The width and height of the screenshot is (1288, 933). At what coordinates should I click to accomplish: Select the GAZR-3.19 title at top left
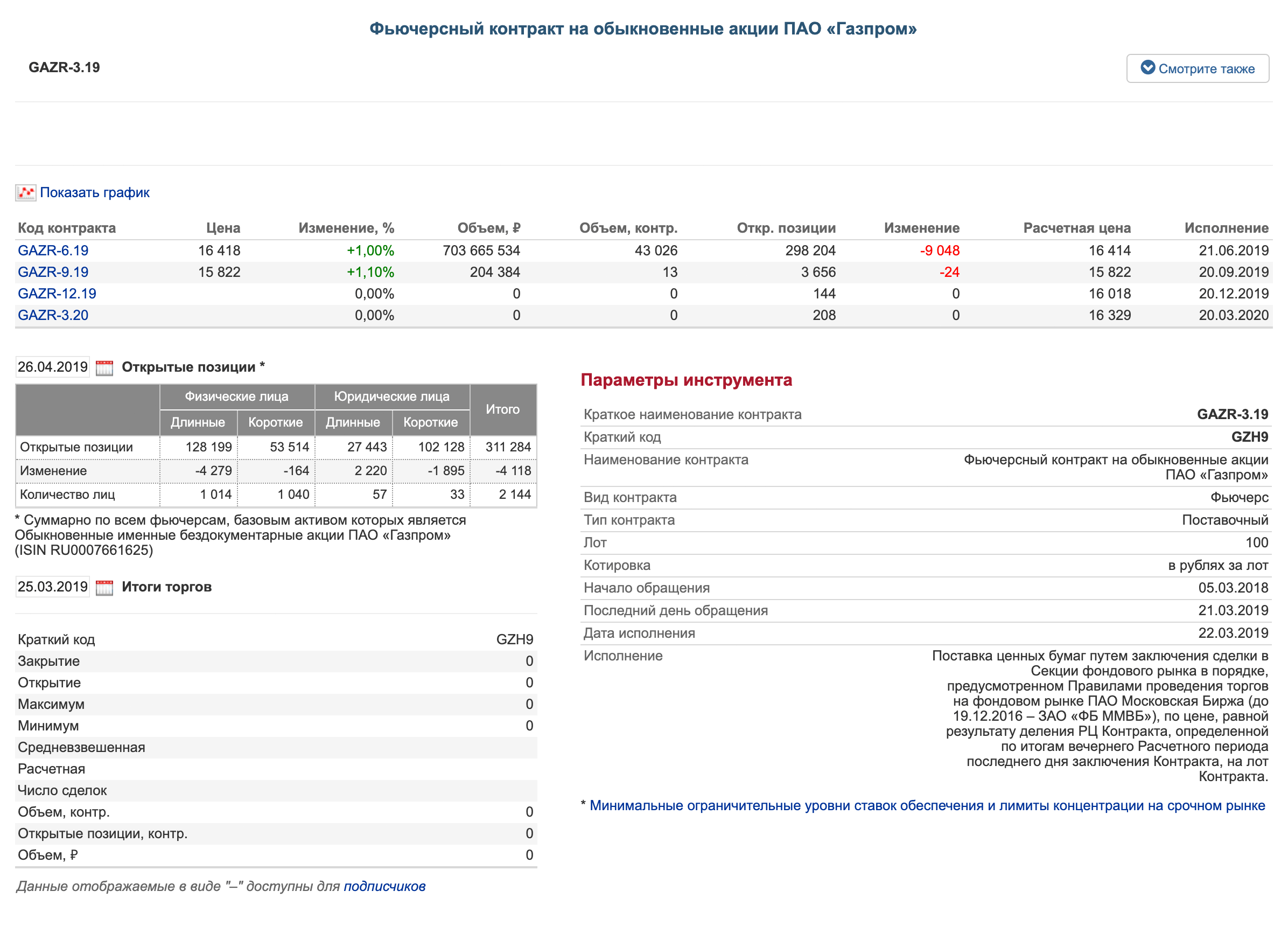(x=64, y=68)
